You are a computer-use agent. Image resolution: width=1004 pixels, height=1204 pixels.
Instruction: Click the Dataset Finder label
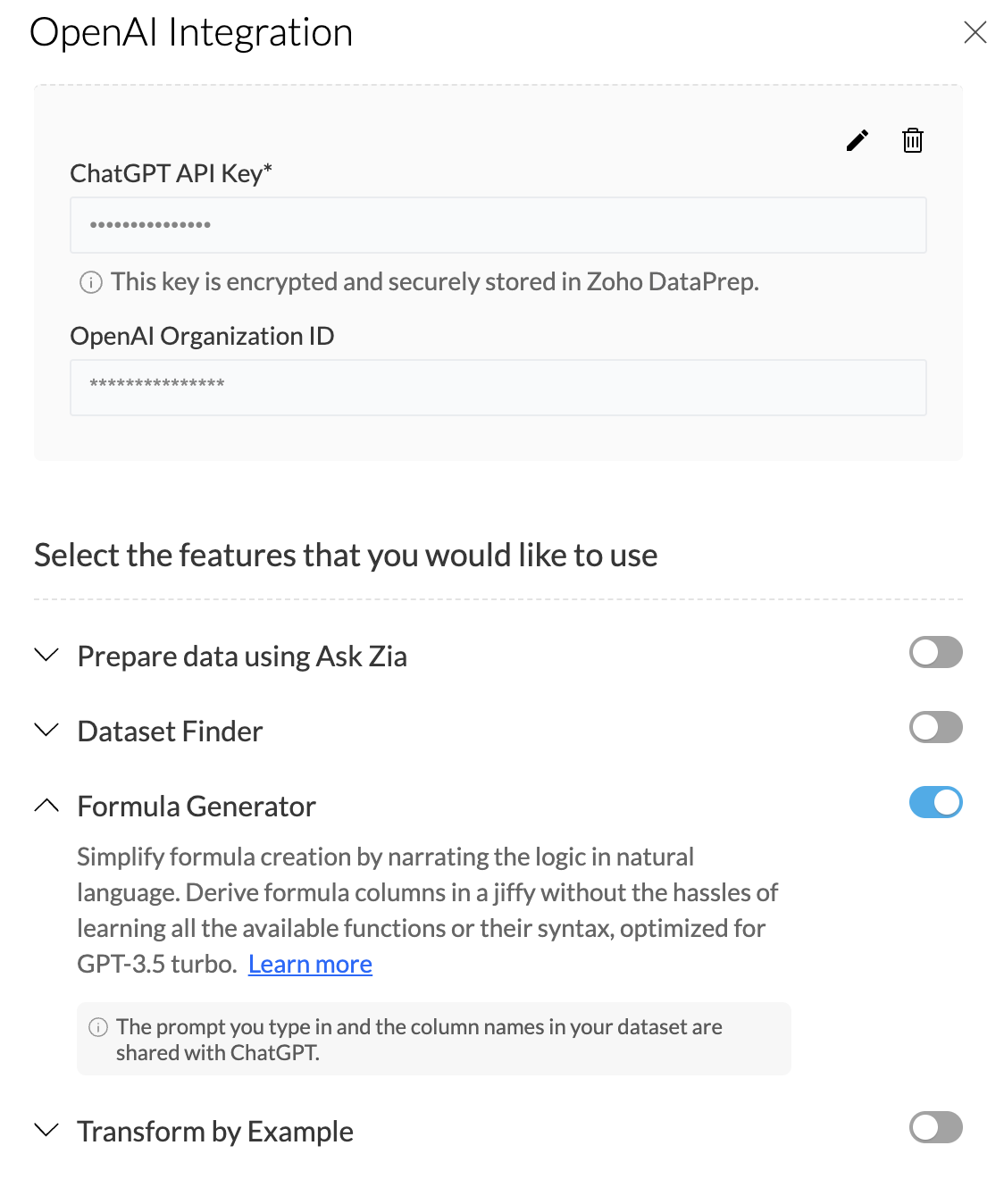(x=170, y=732)
